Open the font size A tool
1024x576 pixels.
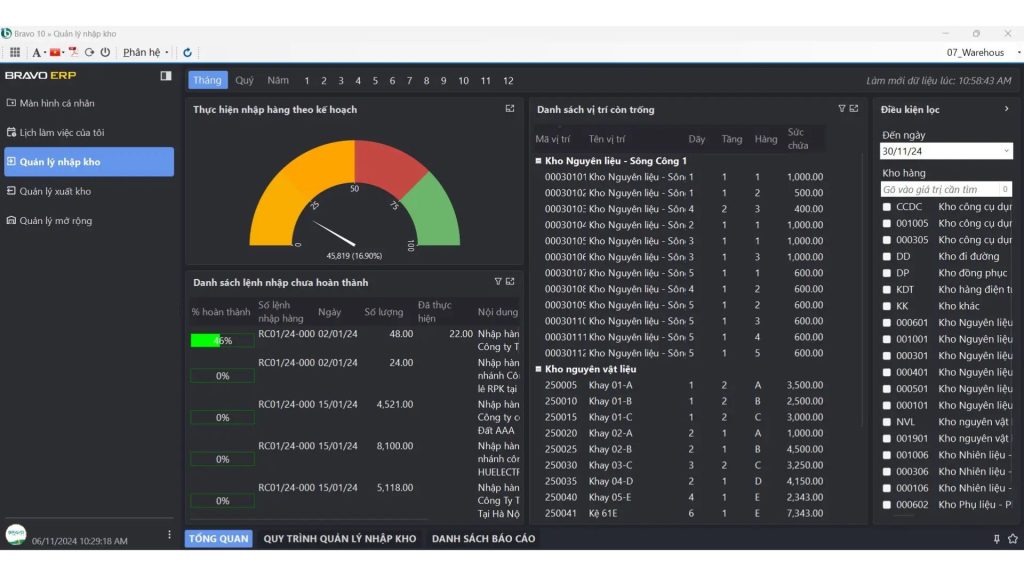click(37, 52)
